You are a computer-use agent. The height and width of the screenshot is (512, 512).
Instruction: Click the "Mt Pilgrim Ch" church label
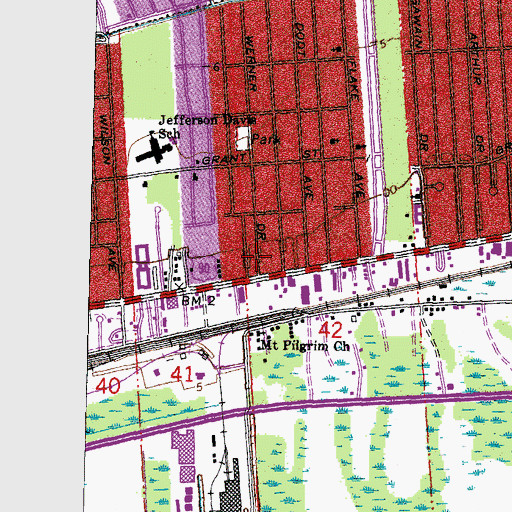click(305, 346)
